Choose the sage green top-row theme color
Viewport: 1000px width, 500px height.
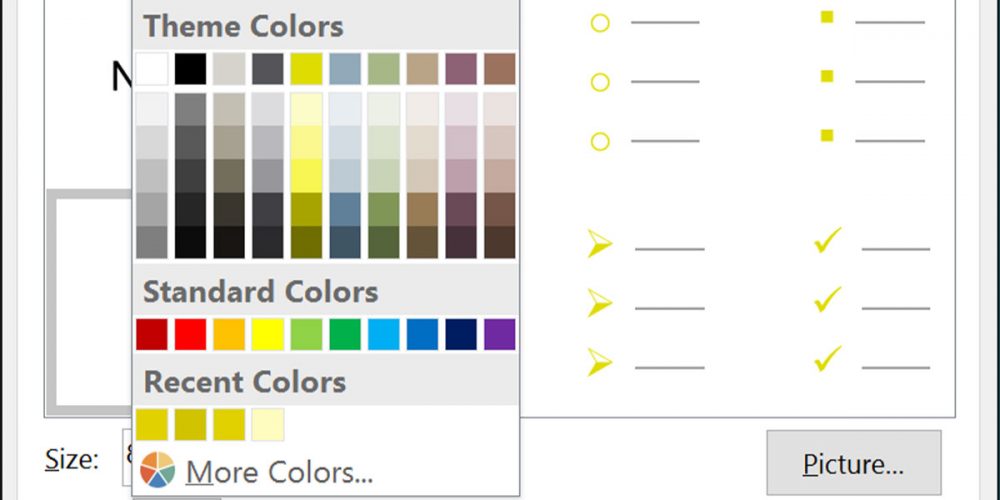383,69
